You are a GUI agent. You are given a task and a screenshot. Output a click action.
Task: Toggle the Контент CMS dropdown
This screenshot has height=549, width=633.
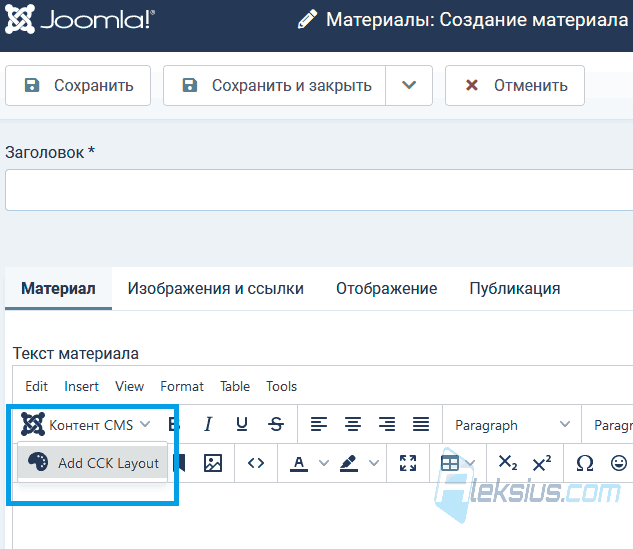[86, 424]
